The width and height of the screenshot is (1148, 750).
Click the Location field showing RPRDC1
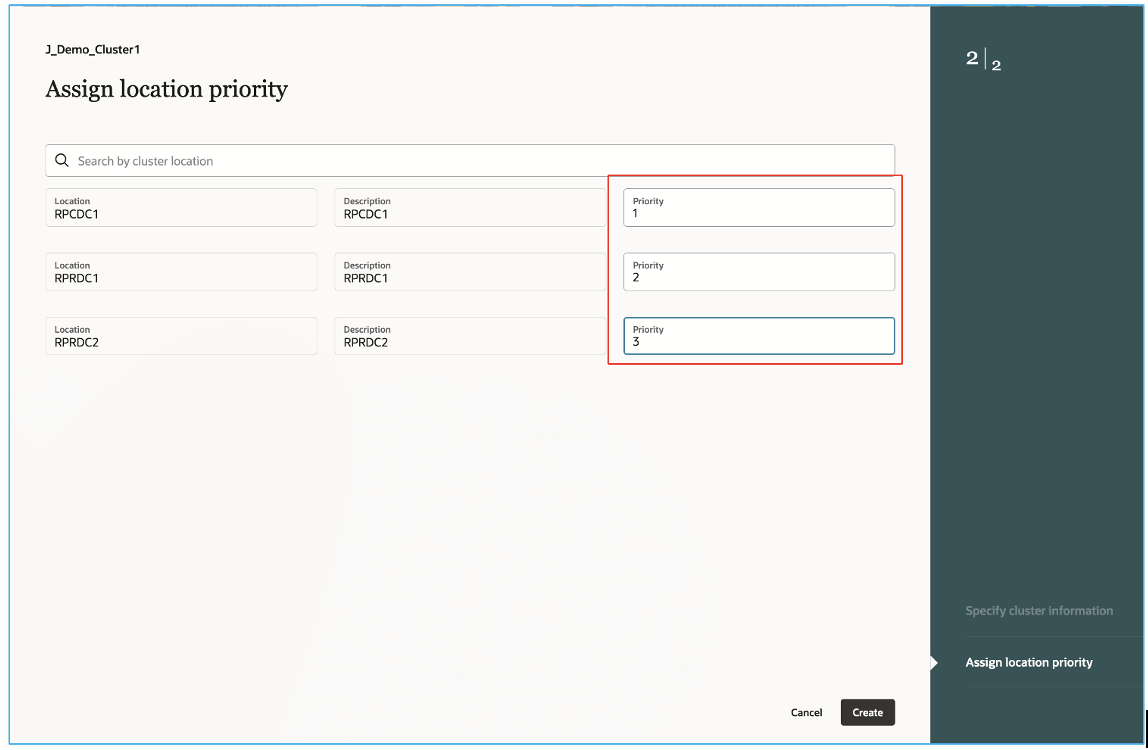180,271
